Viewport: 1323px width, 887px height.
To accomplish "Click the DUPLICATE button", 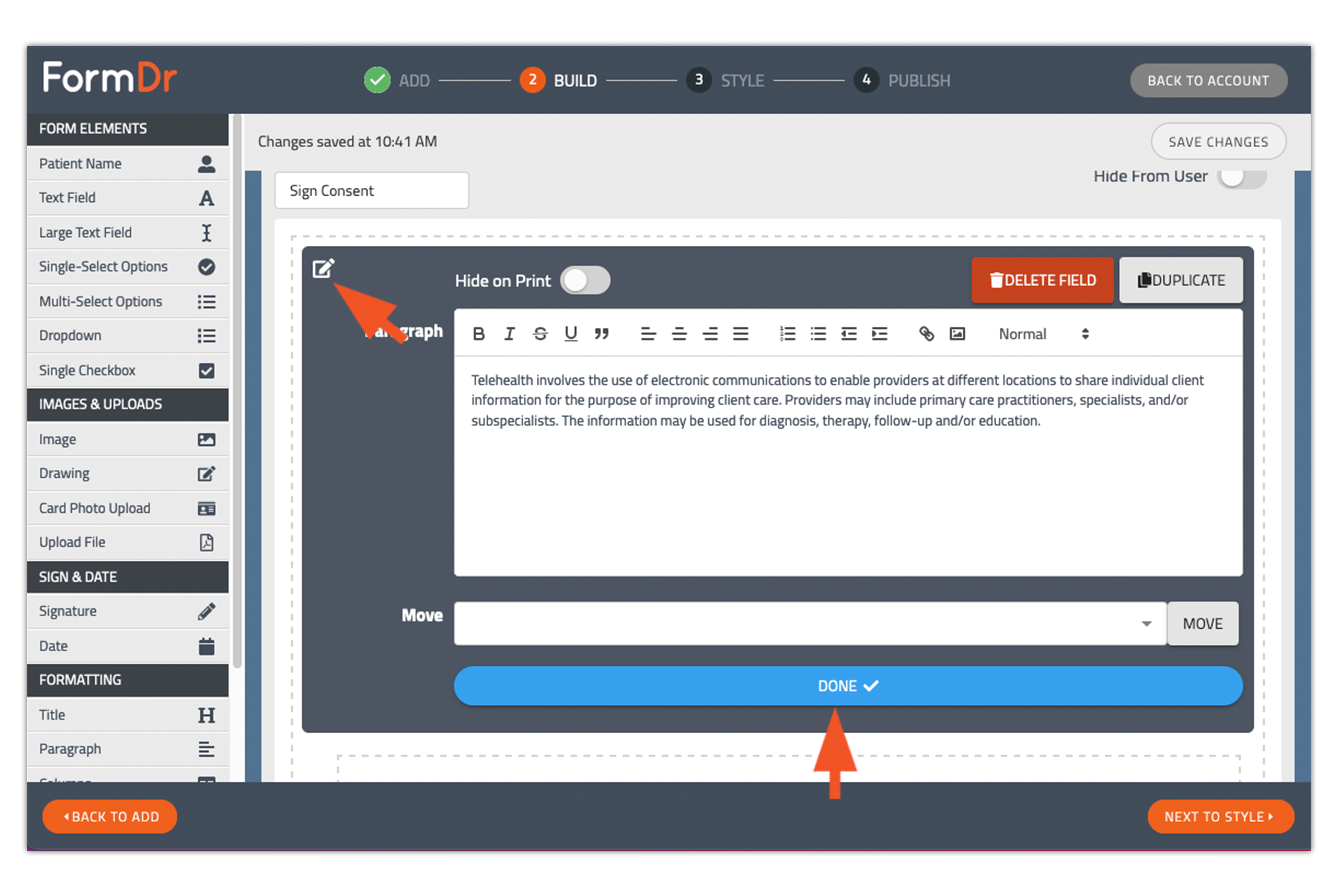I will 1181,281.
